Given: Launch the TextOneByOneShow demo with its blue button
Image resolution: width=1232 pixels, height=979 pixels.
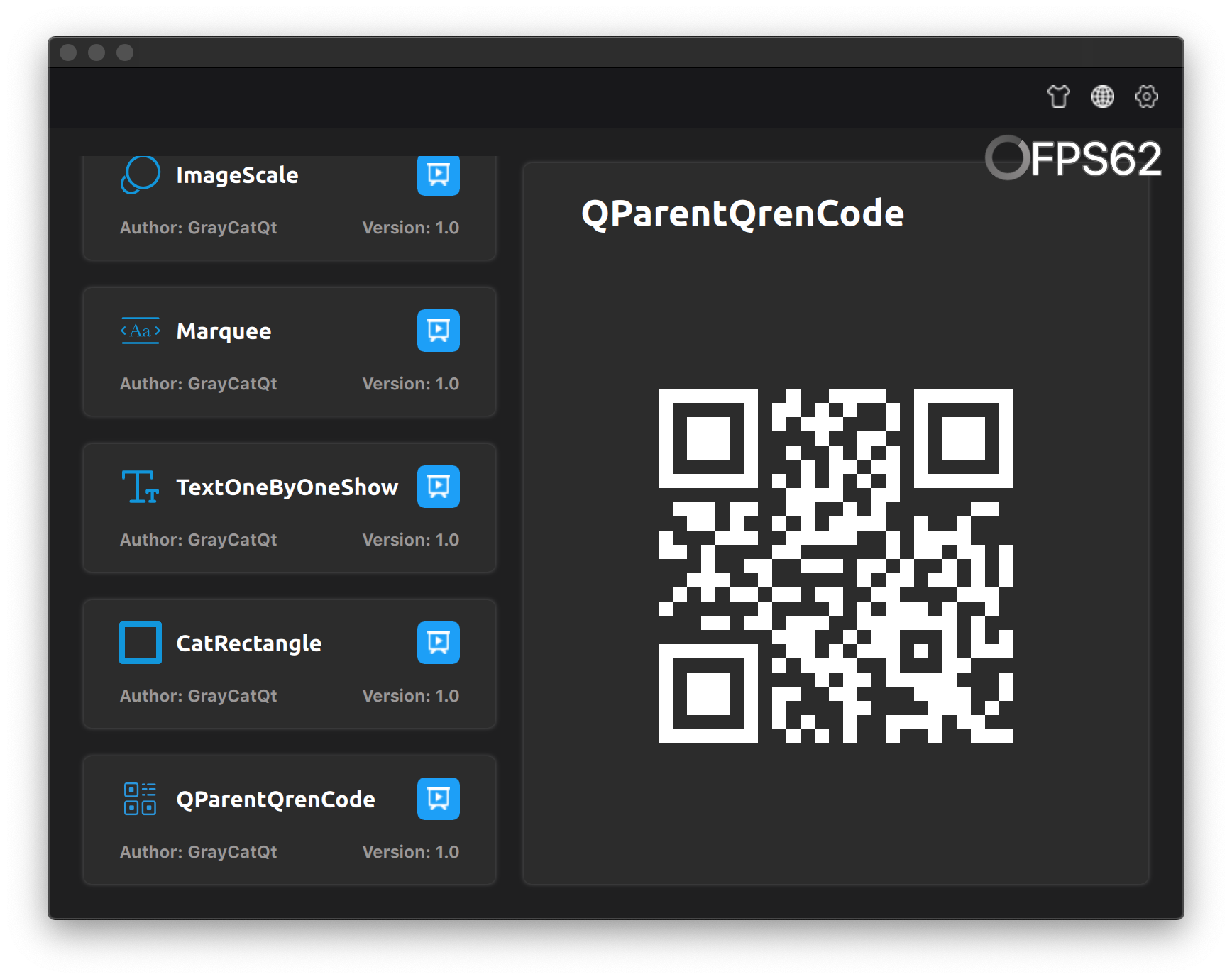Looking at the screenshot, I should [x=439, y=487].
